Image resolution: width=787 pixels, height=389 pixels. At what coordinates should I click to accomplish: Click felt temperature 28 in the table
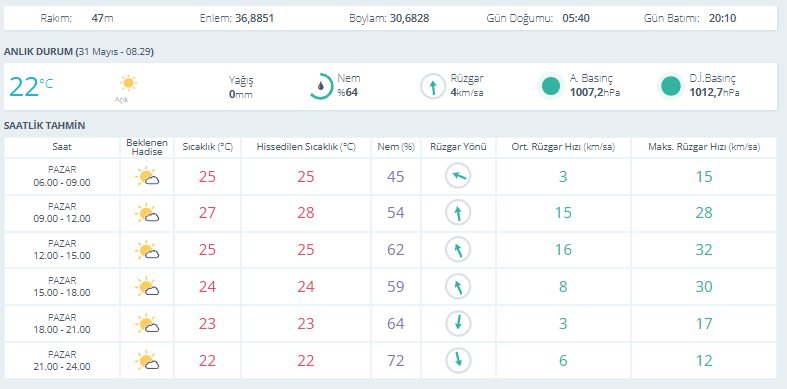point(306,213)
